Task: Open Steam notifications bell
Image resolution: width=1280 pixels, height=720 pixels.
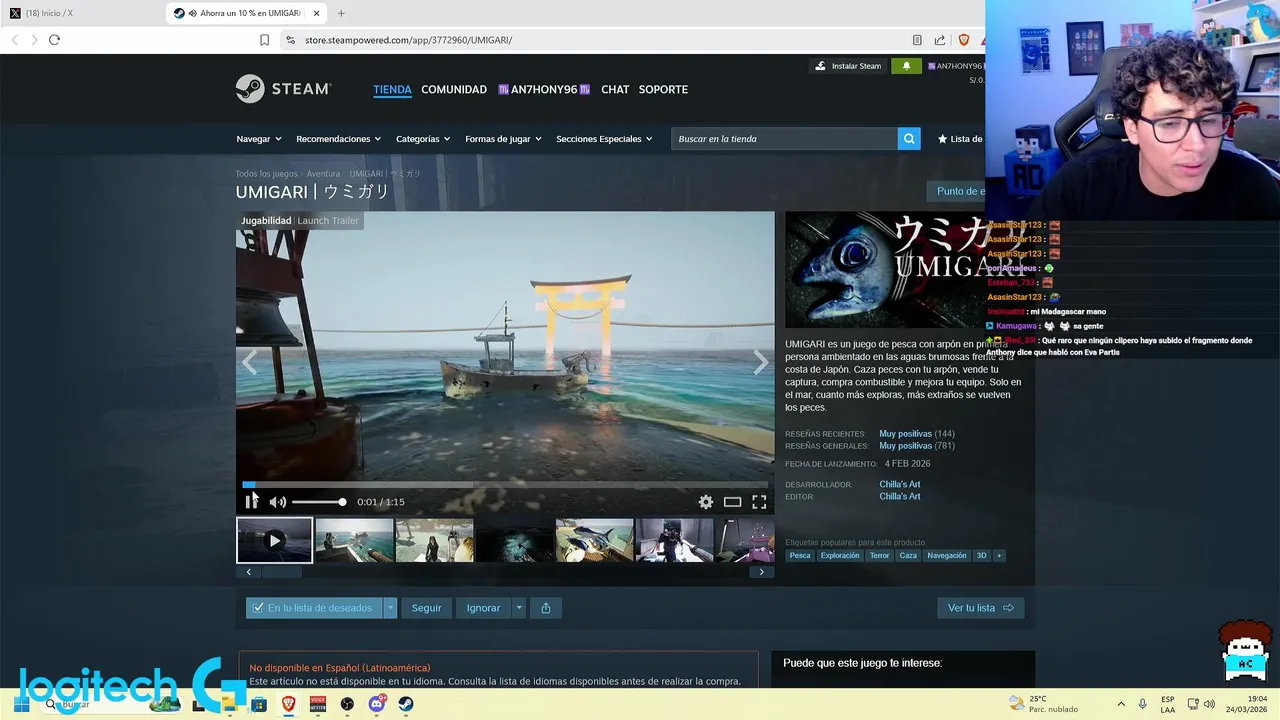Action: (x=907, y=66)
